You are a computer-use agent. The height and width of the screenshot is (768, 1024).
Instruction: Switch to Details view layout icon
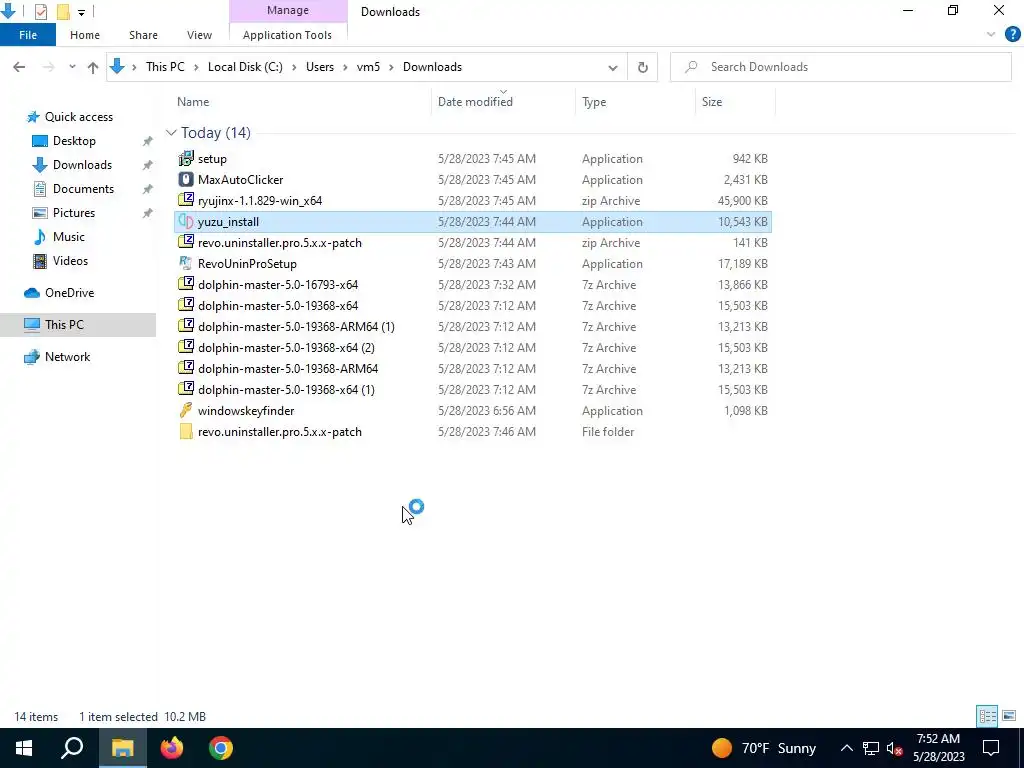pos(987,716)
